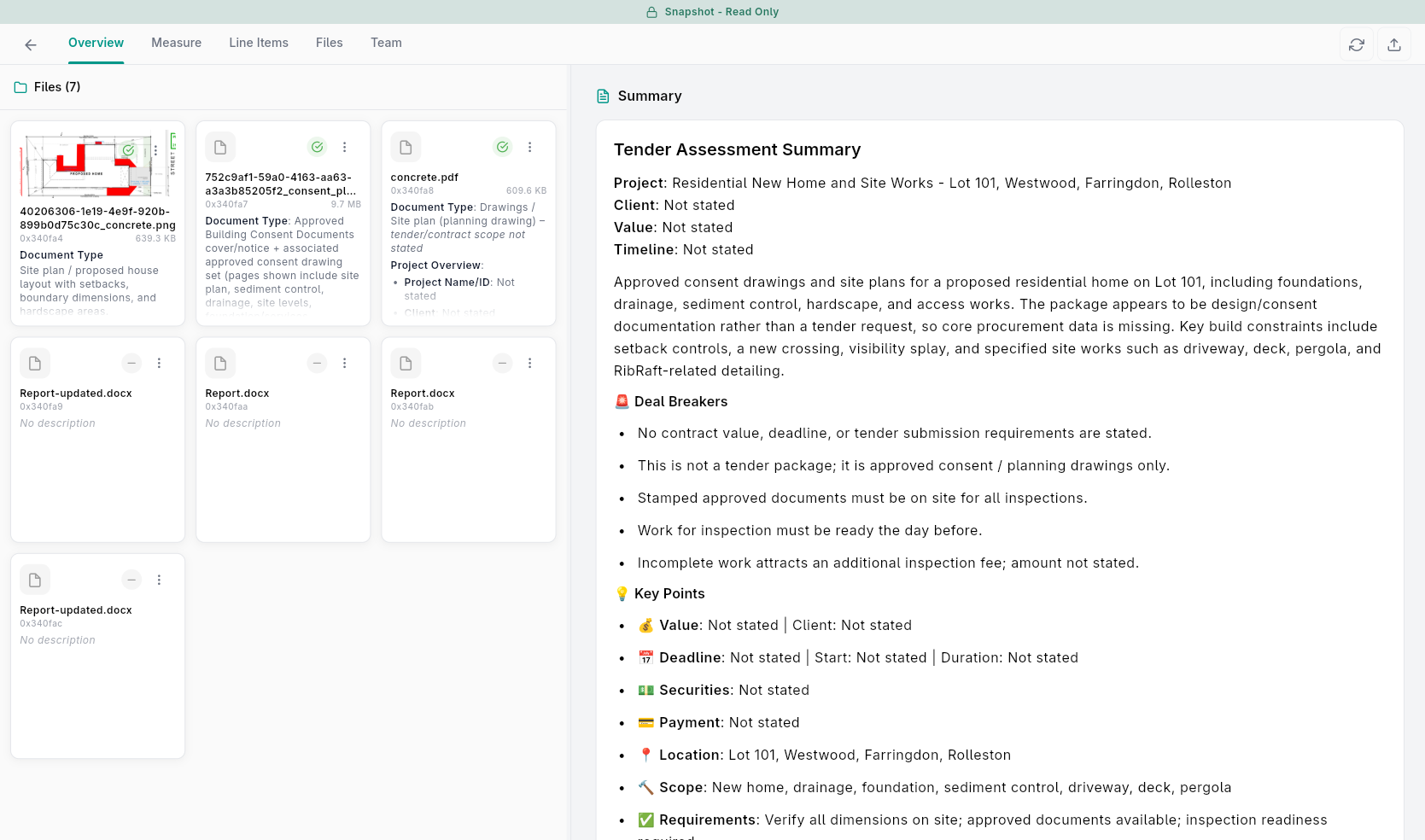The height and width of the screenshot is (840, 1425).
Task: Click the refresh icon in top bar
Action: click(x=1356, y=44)
